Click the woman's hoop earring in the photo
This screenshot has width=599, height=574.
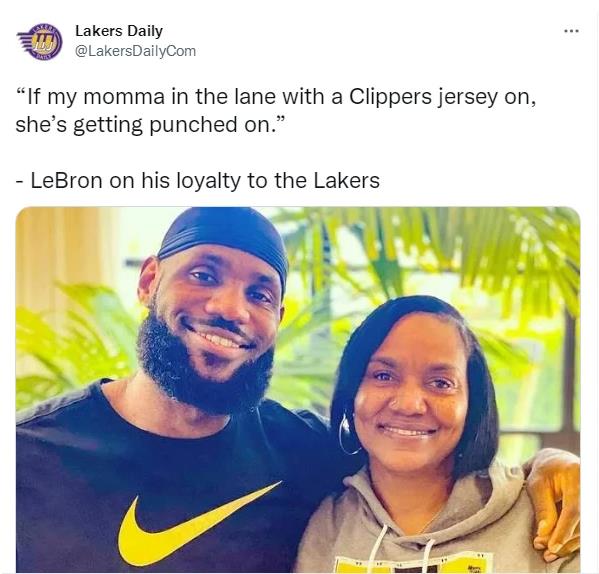[x=346, y=433]
